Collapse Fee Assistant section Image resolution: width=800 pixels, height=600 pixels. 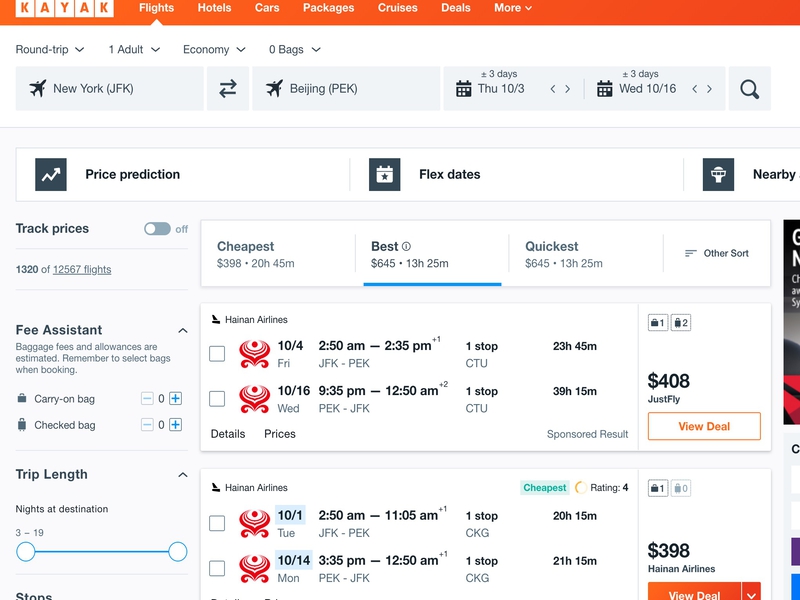(183, 331)
